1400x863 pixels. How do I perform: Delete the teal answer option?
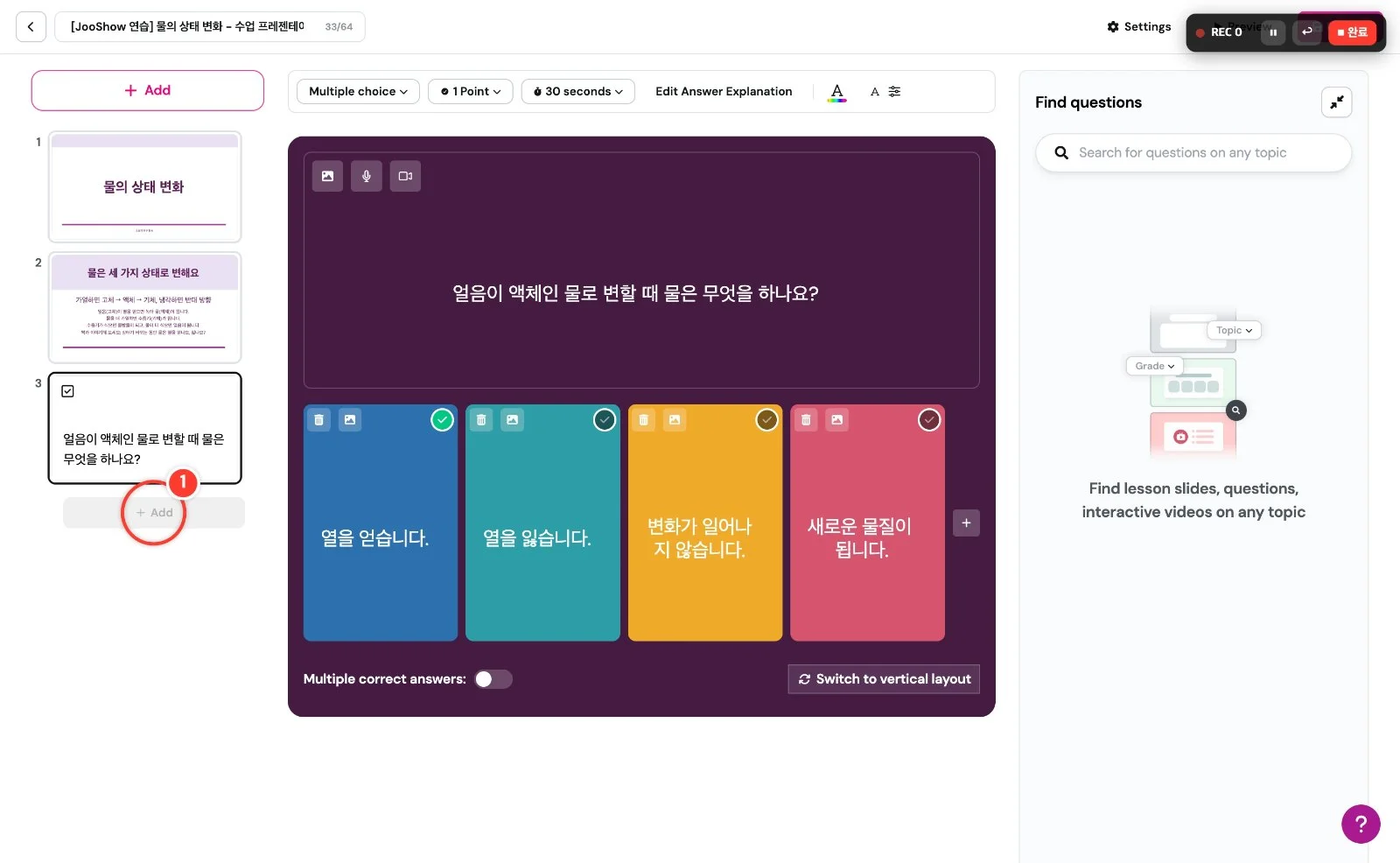[x=481, y=420]
